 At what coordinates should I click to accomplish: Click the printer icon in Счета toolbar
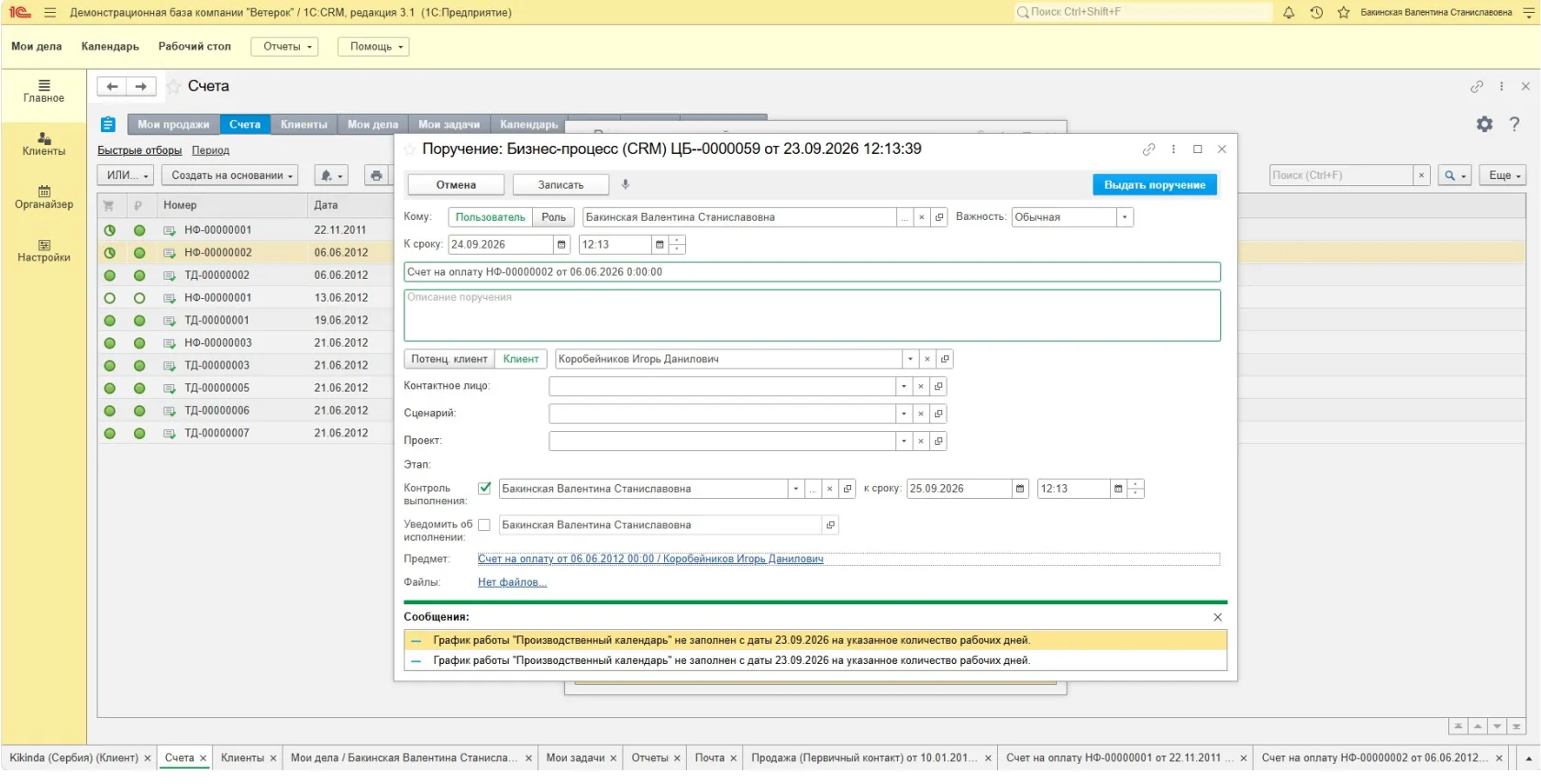click(x=376, y=175)
